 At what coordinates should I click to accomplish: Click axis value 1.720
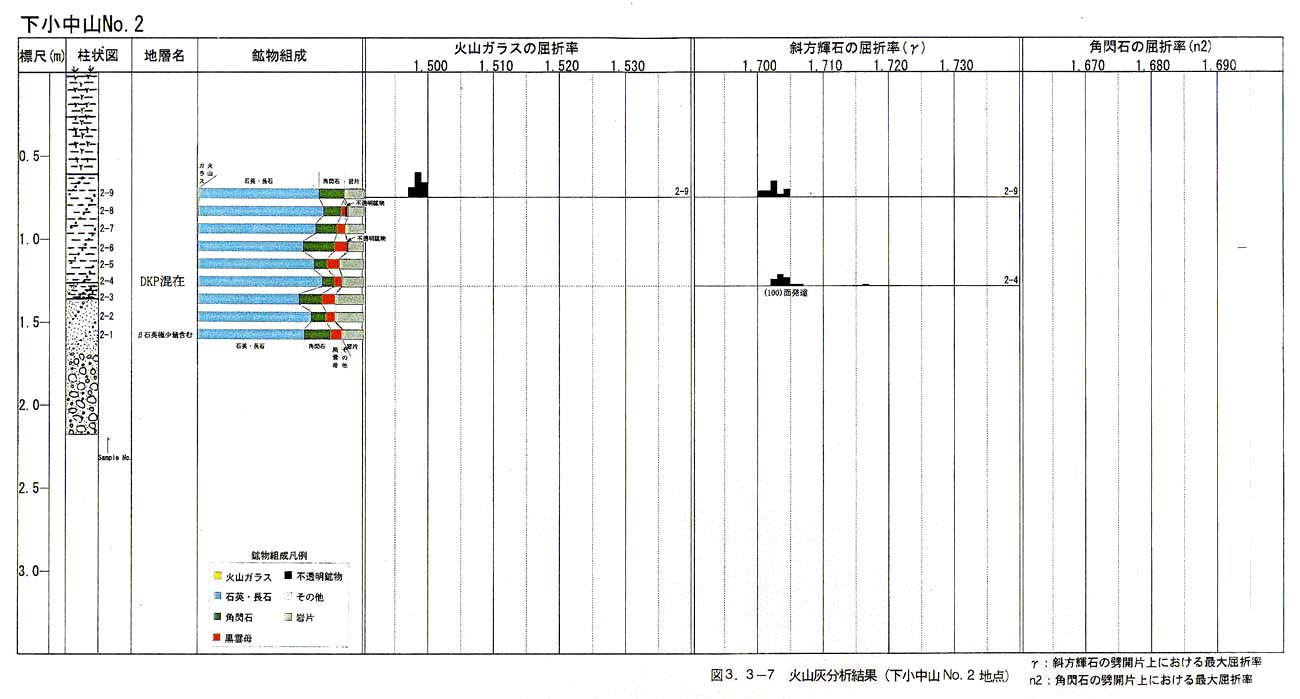[x=891, y=66]
